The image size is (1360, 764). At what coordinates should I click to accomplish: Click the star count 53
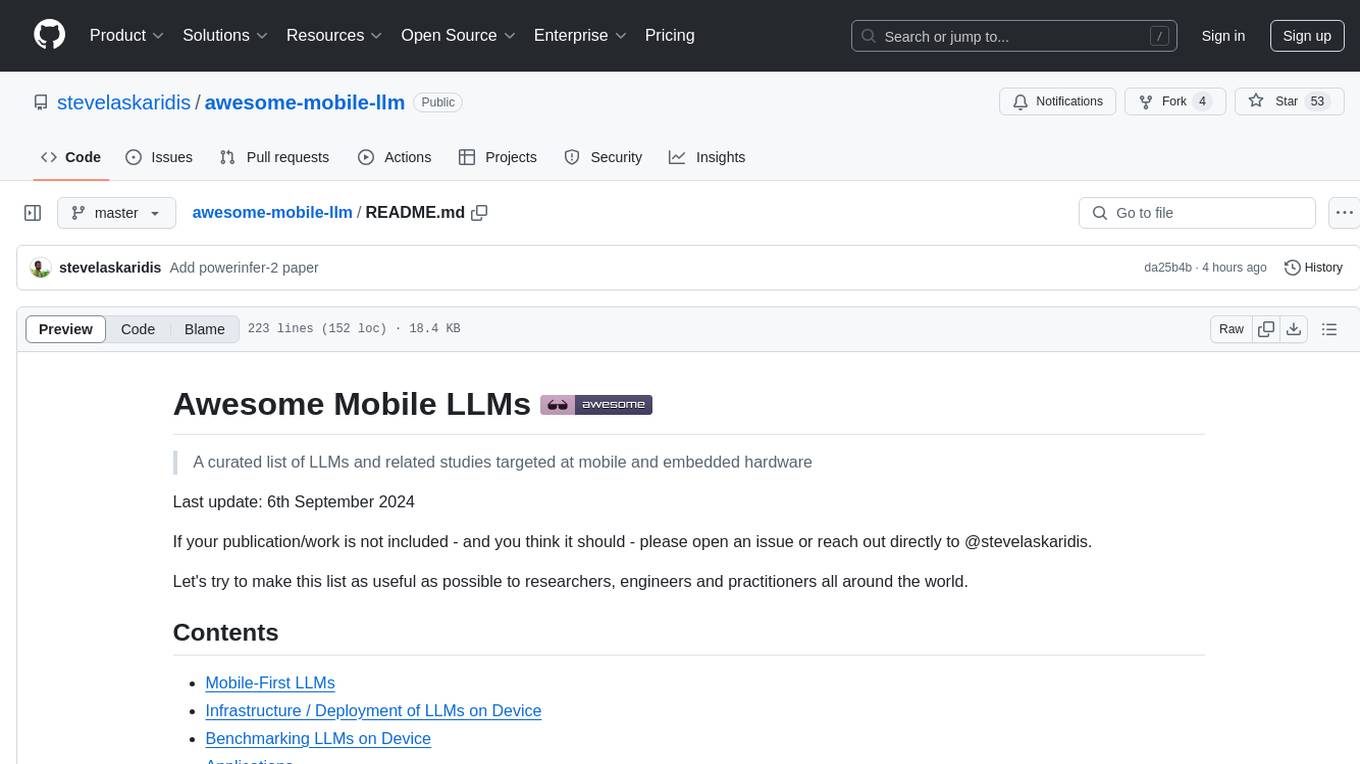click(1317, 101)
